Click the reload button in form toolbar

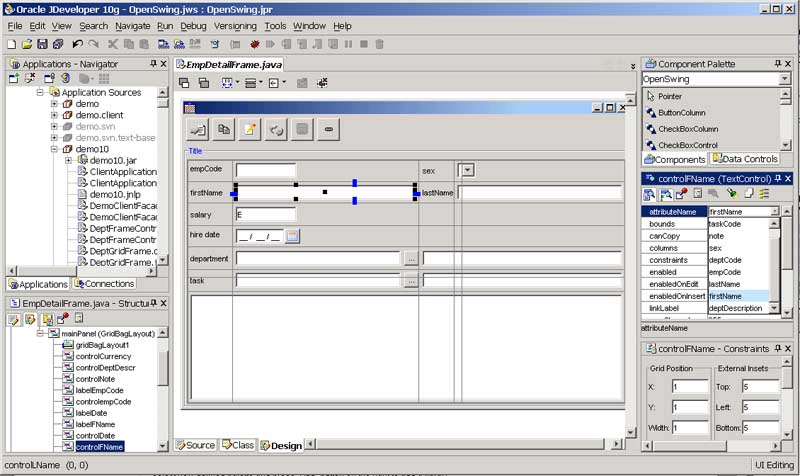tap(276, 130)
